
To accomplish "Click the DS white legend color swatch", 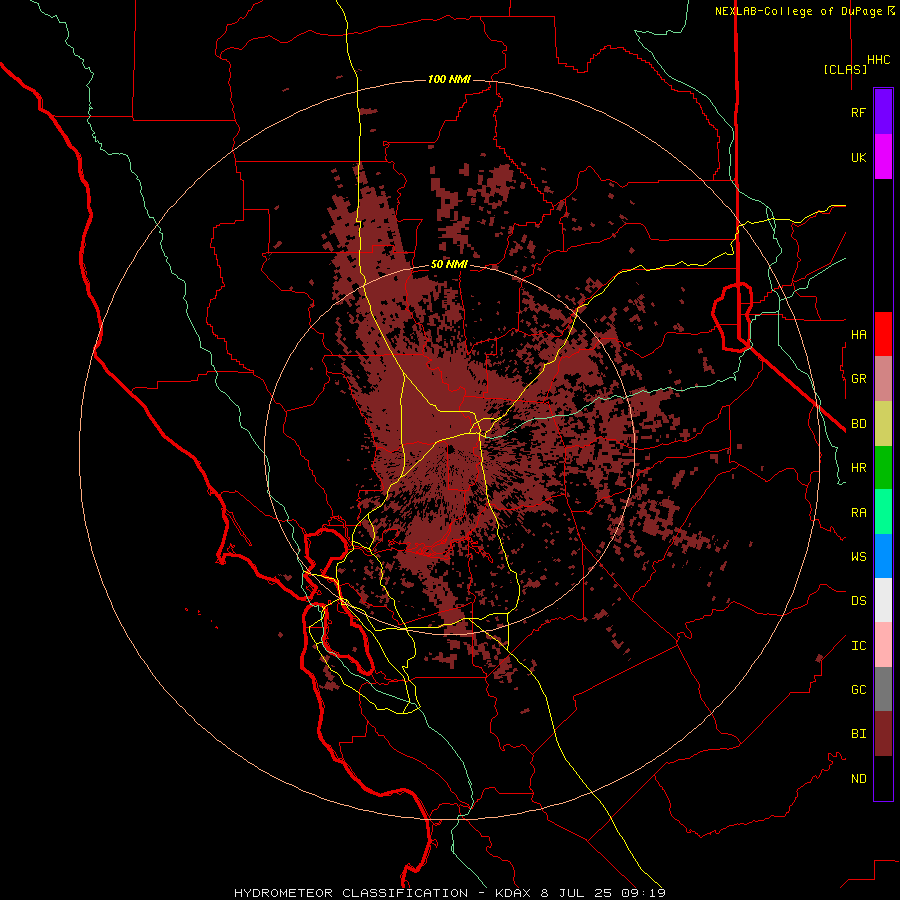I will [883, 600].
